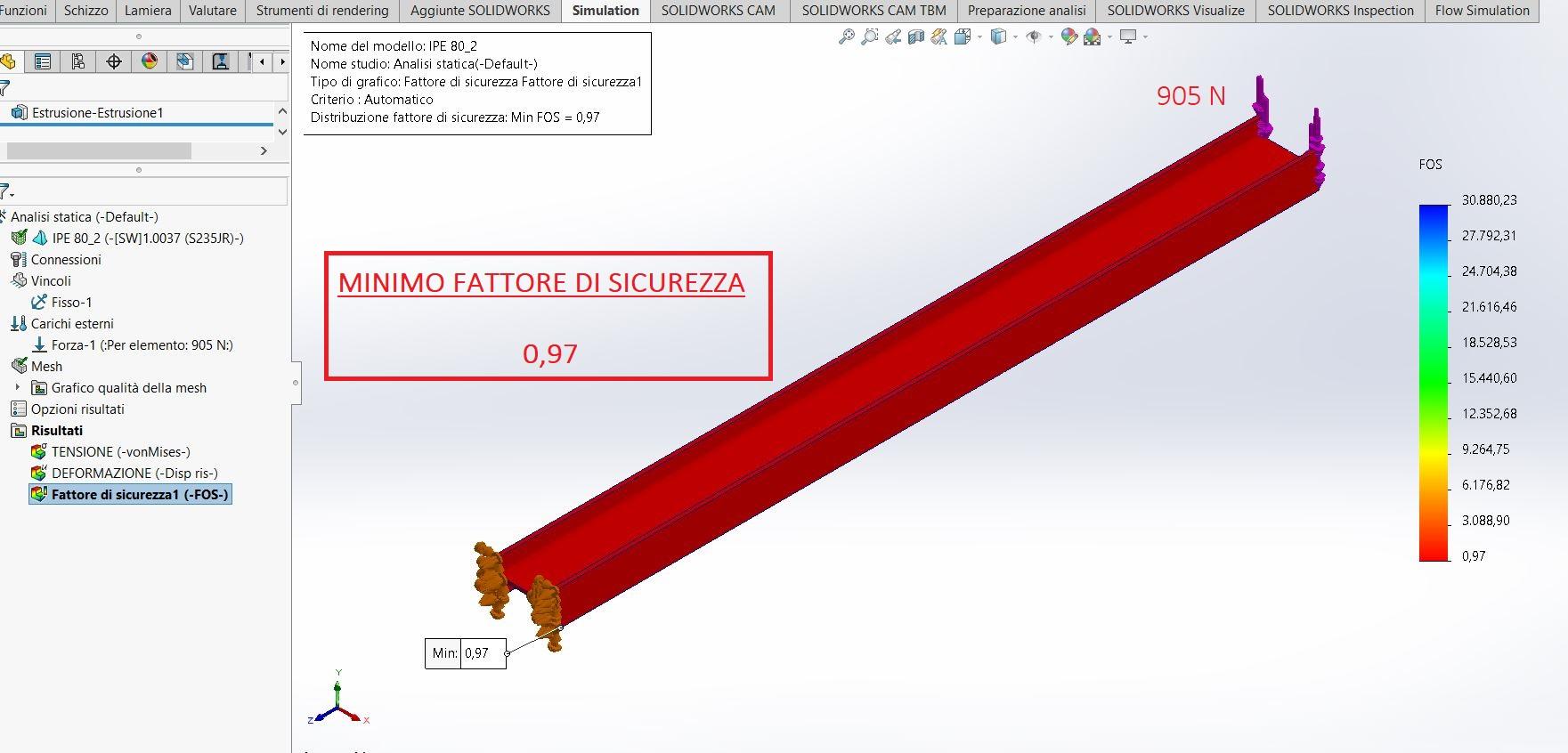Open the DimXpertManager crosshair tab
The height and width of the screenshot is (753, 1568).
pyautogui.click(x=114, y=61)
